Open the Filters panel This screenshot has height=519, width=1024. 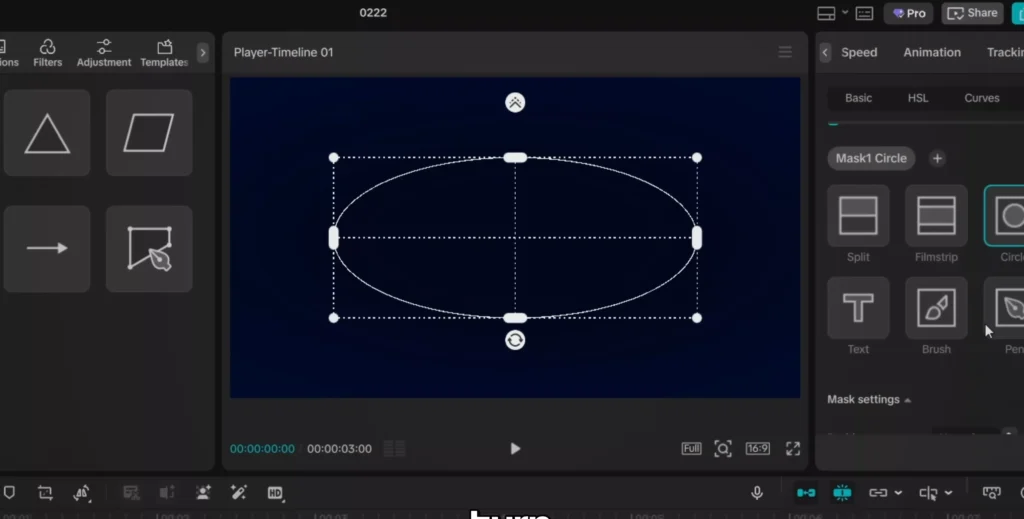point(48,53)
